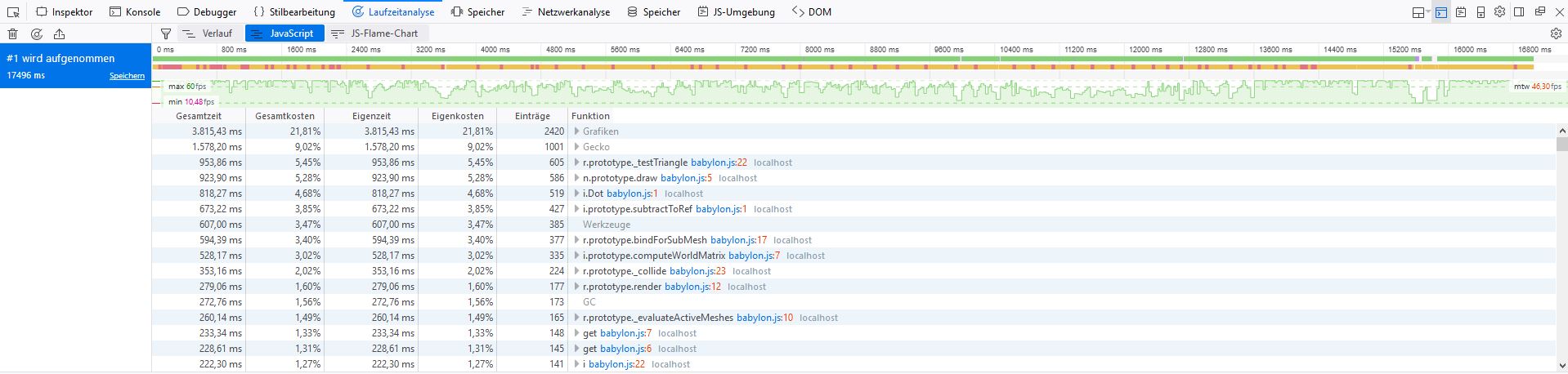The width and height of the screenshot is (1568, 374).
Task: Open the frame layout selector icon
Action: tap(1419, 12)
